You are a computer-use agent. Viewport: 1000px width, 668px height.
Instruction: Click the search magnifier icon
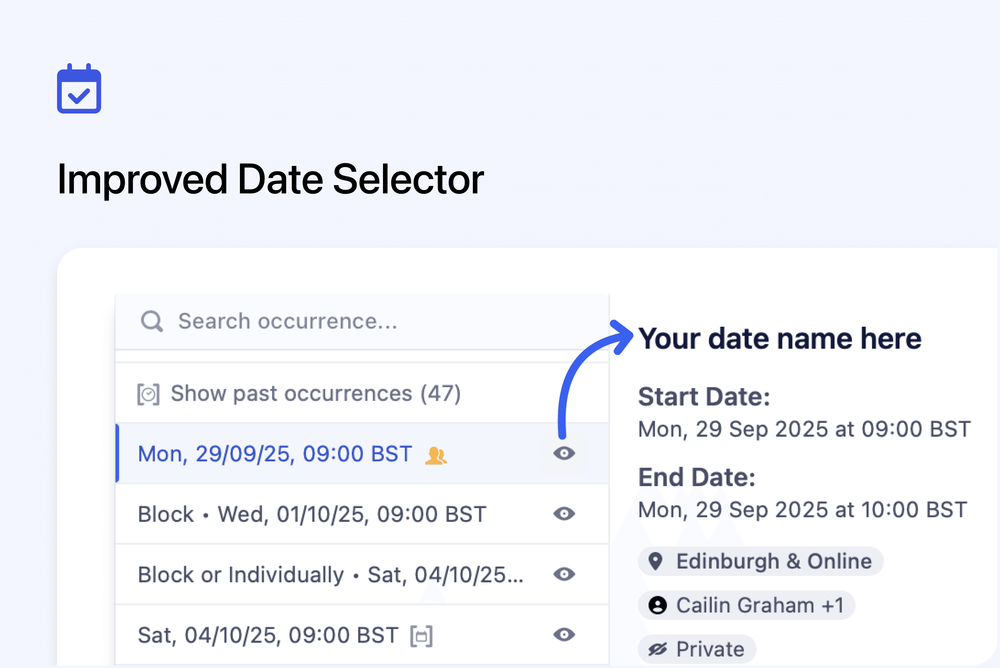[151, 321]
